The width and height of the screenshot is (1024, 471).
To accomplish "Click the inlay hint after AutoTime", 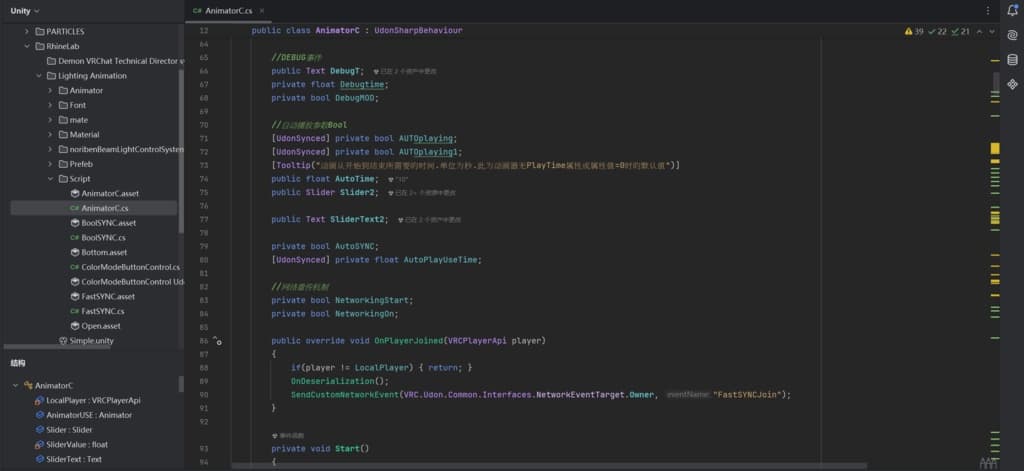I will point(397,180).
